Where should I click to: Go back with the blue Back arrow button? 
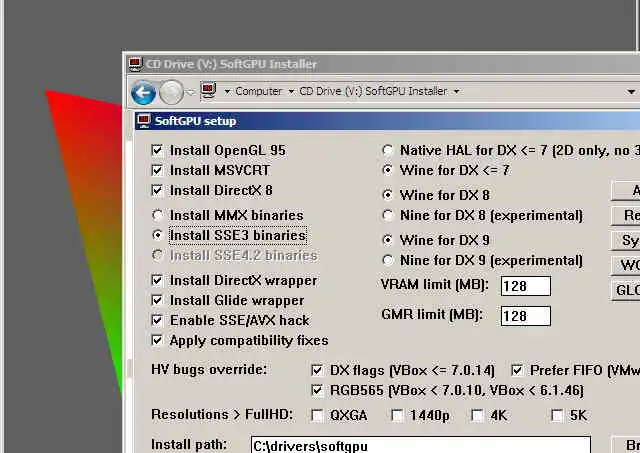click(143, 93)
